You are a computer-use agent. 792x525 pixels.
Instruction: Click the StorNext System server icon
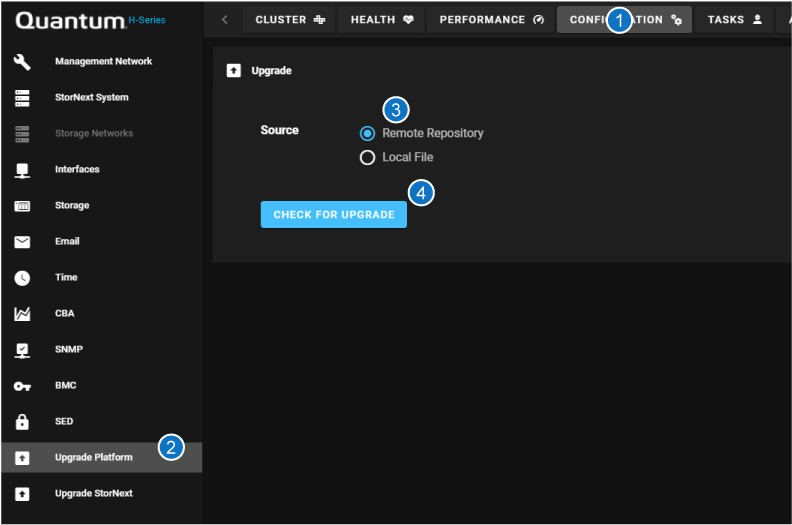(x=22, y=98)
